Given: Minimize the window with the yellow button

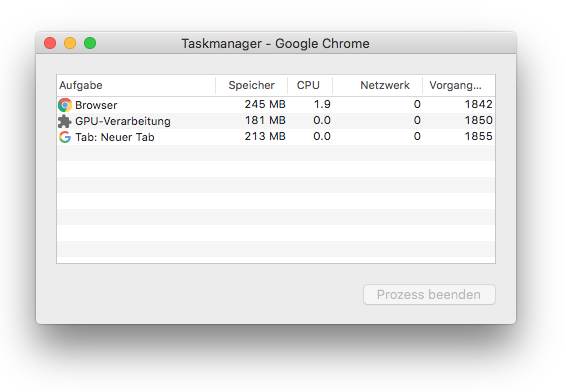Looking at the screenshot, I should [70, 43].
